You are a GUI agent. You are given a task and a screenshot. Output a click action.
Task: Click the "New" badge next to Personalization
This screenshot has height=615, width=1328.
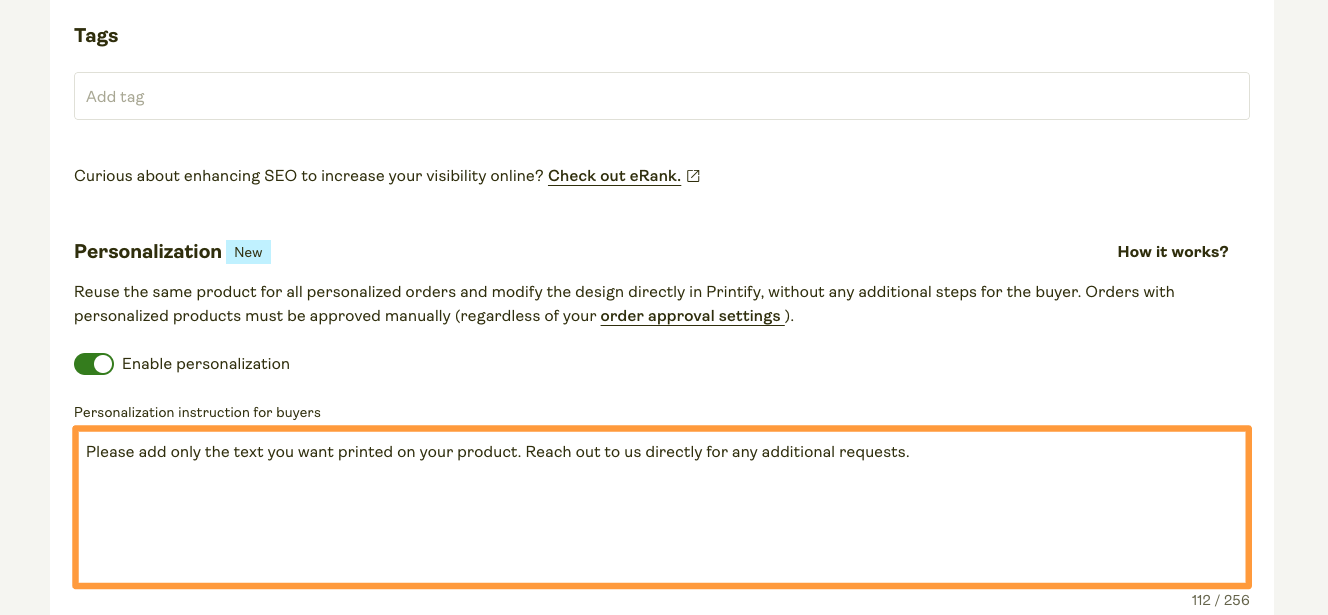[x=248, y=251]
